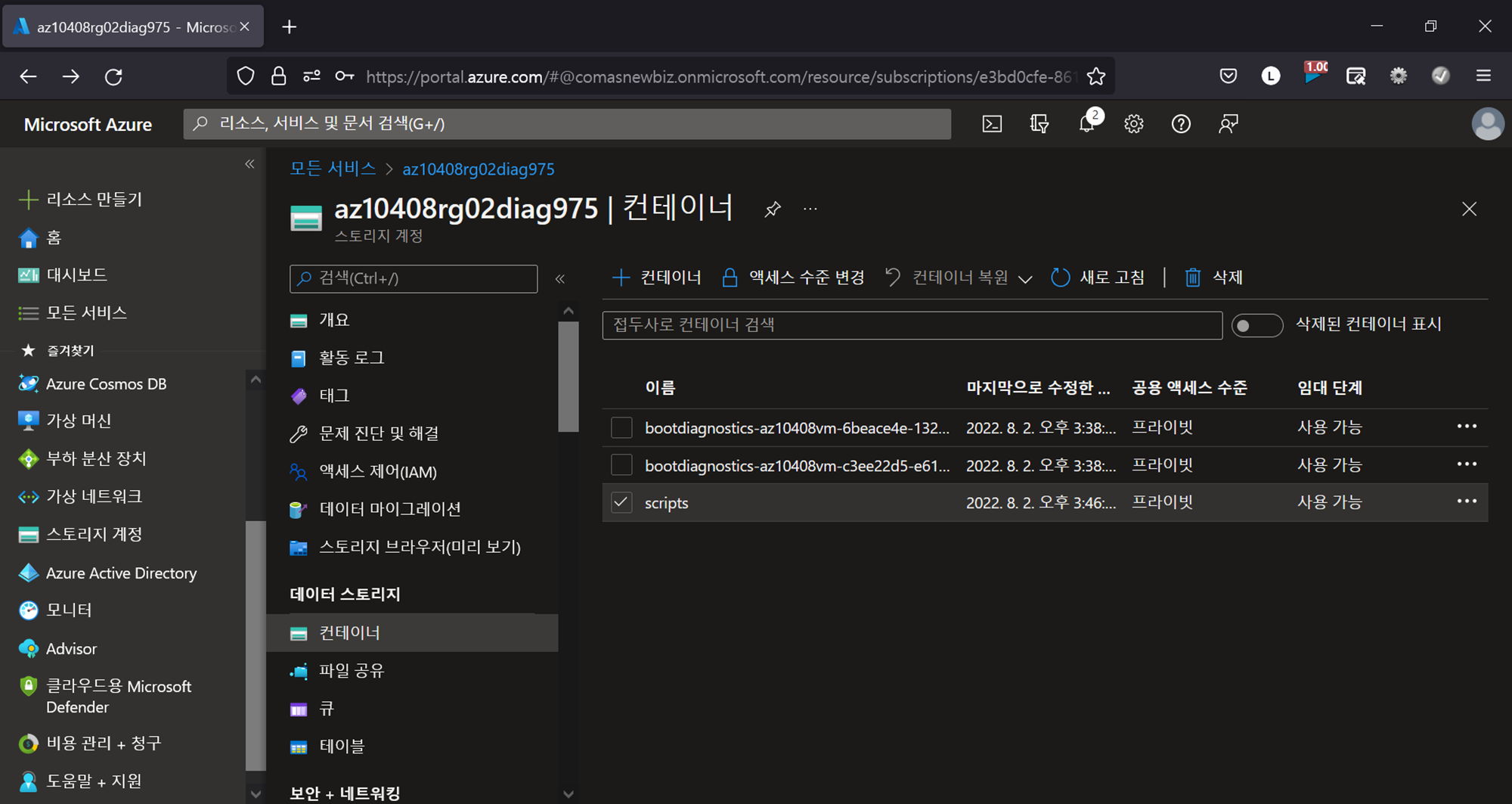Viewport: 1512px width, 804px height.
Task: Open notifications bell icon
Action: pyautogui.click(x=1087, y=124)
